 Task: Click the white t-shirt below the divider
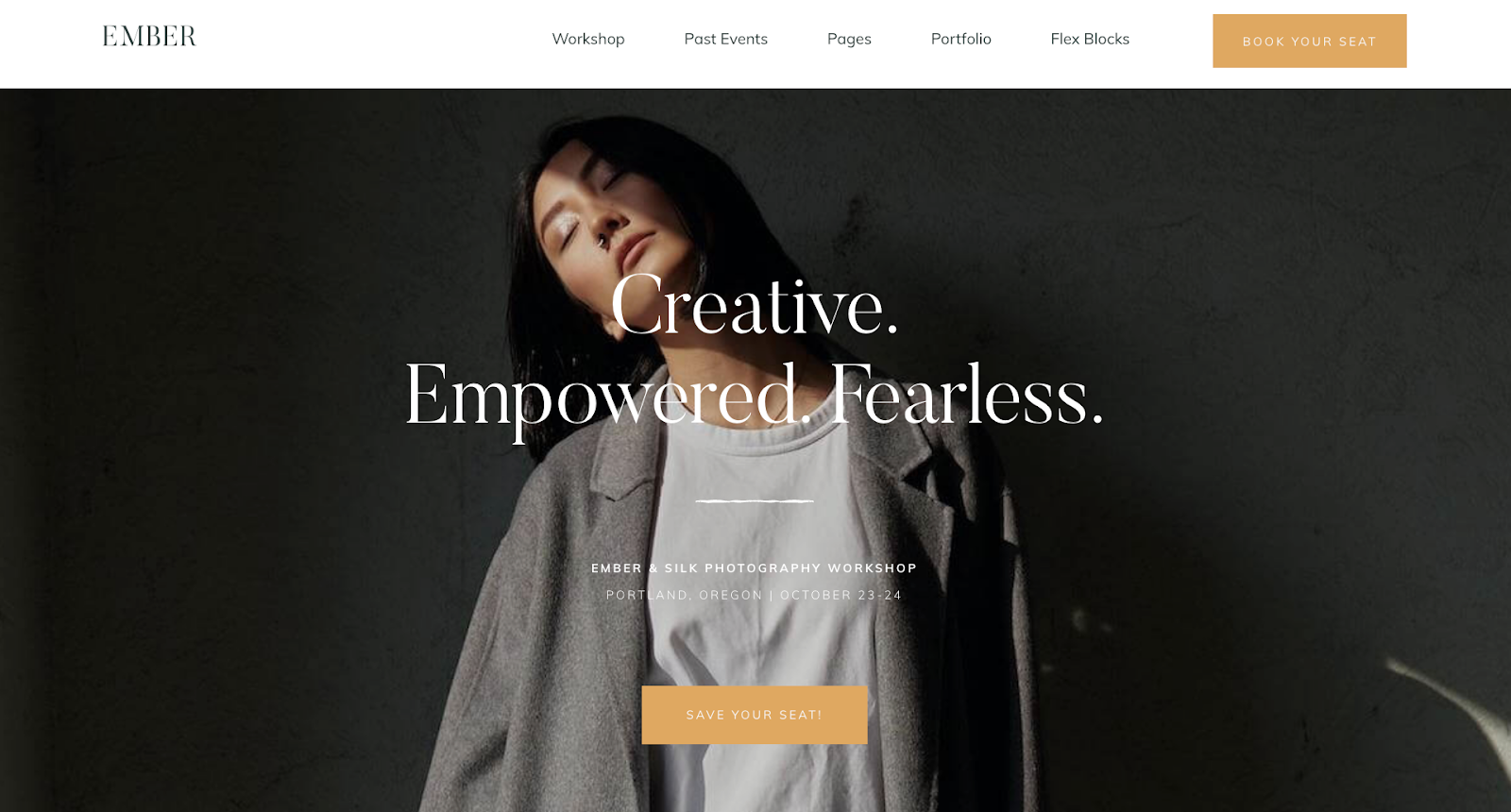coord(755,642)
